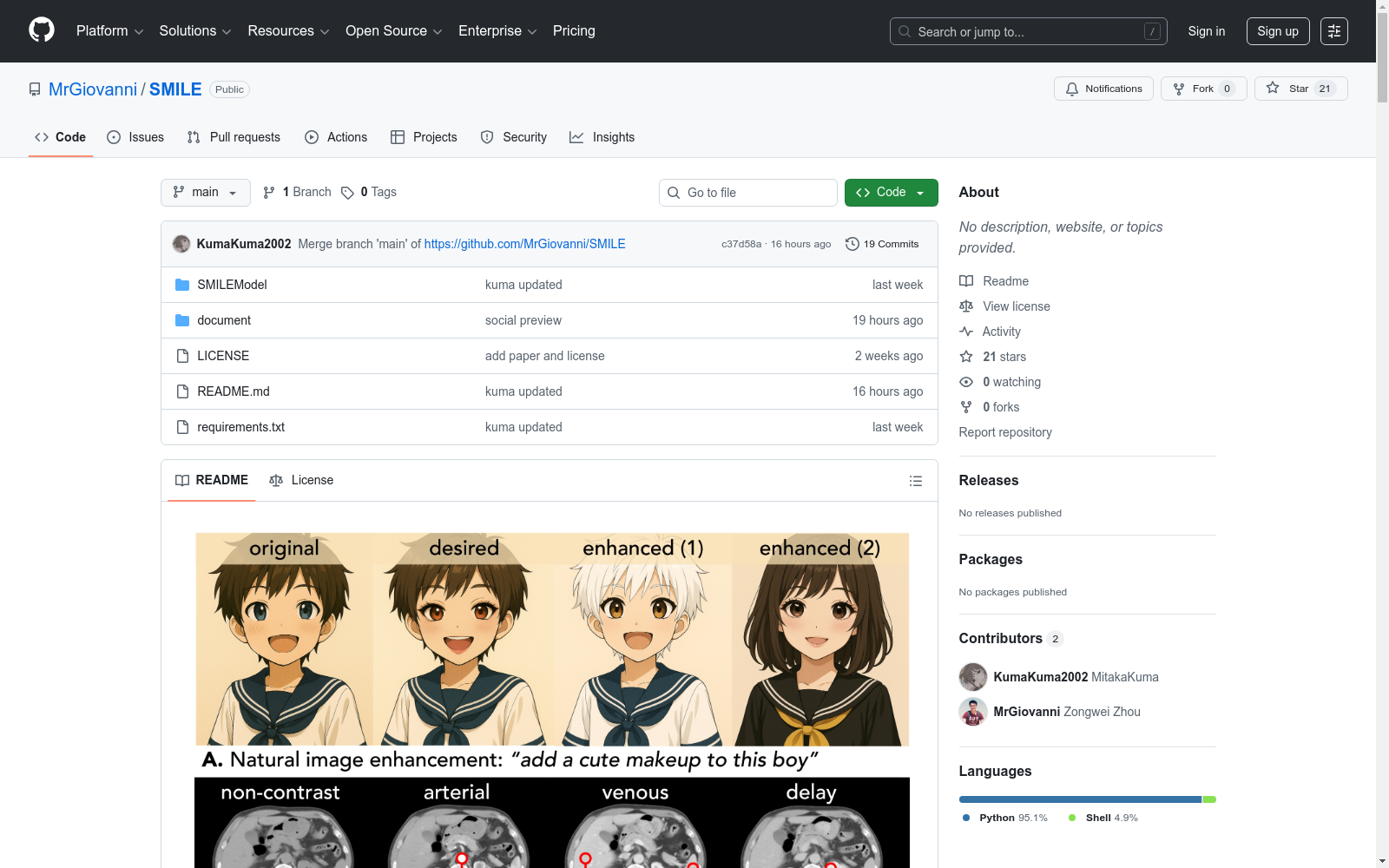Click the Shell language bar segment

pyautogui.click(x=1209, y=799)
